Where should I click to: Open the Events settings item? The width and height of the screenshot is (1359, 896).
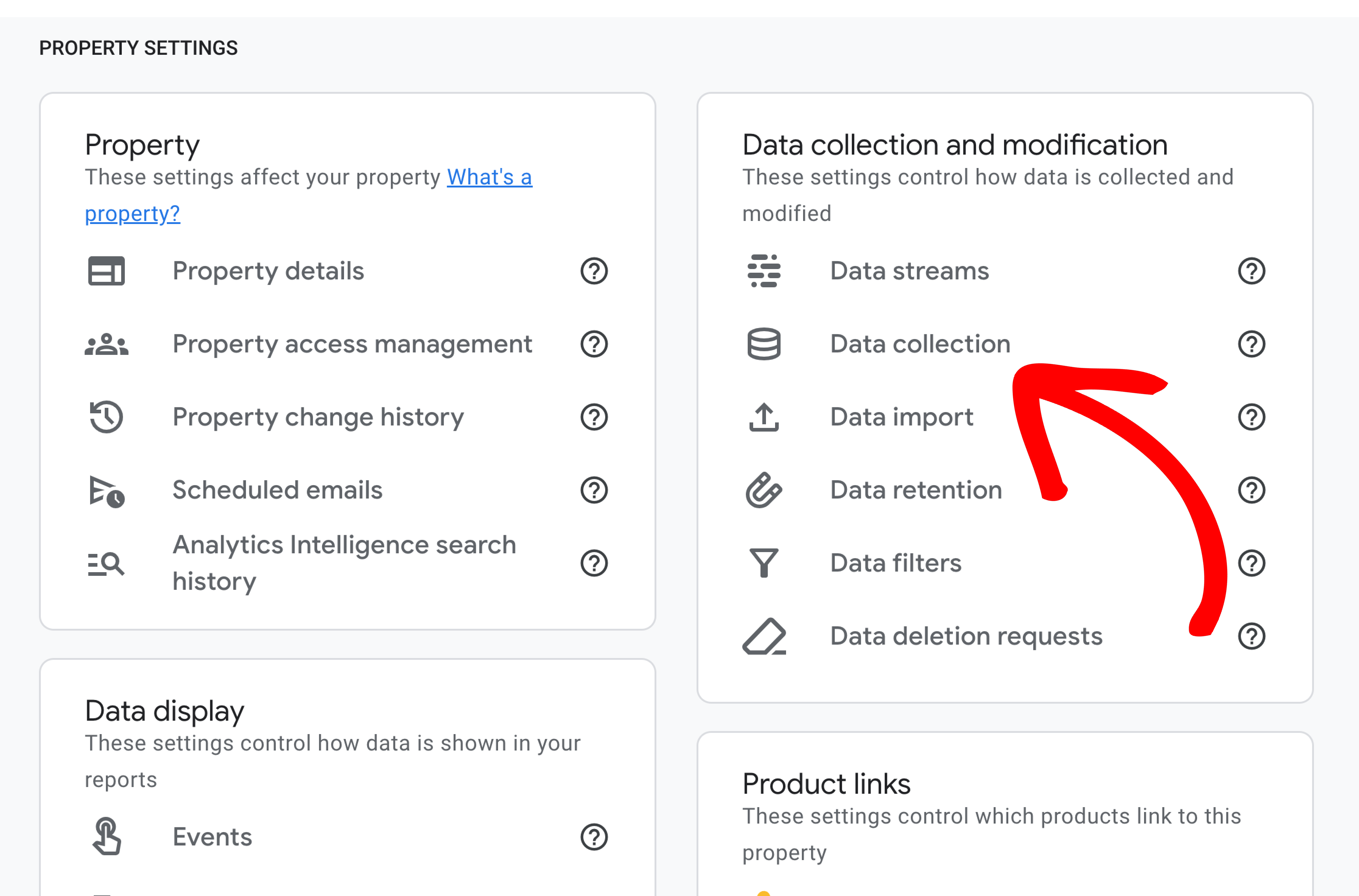pyautogui.click(x=212, y=837)
